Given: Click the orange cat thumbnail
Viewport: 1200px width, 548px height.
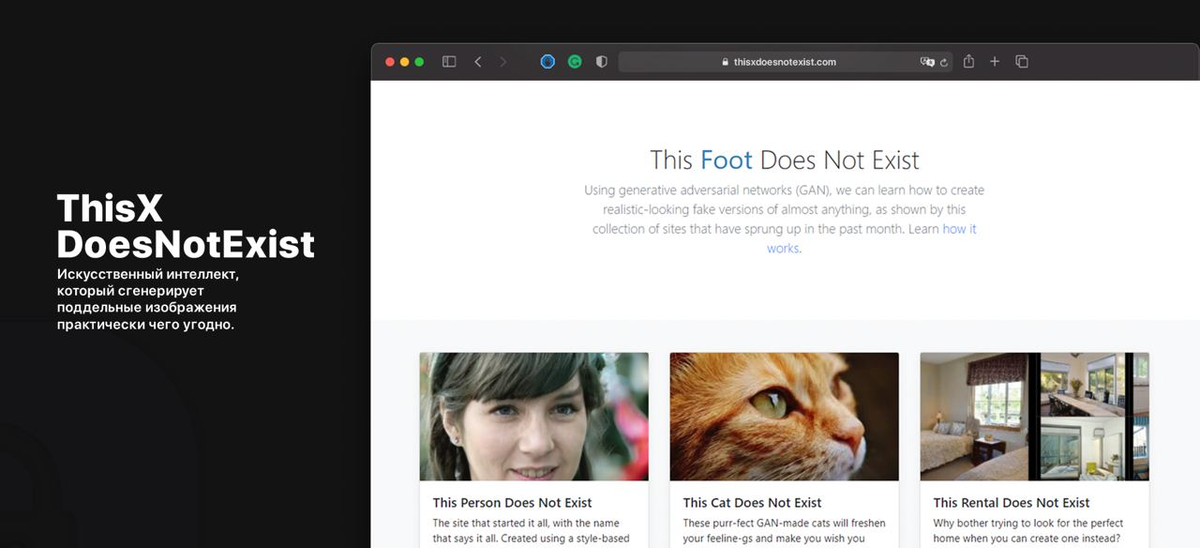Looking at the screenshot, I should coord(784,416).
